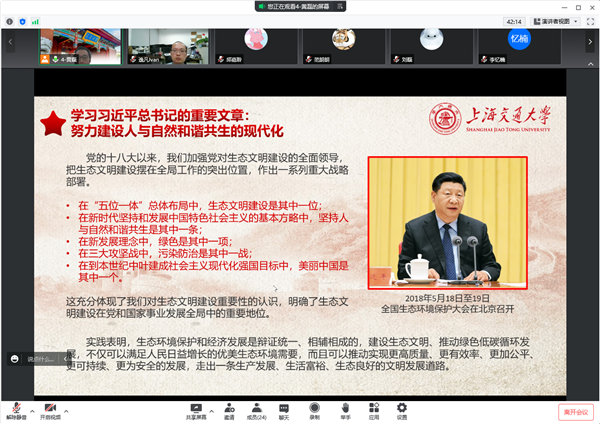This screenshot has width=600, height=424.
Task: Enter full screen mode with the corner-brackets icon
Action: pyautogui.click(x=590, y=22)
